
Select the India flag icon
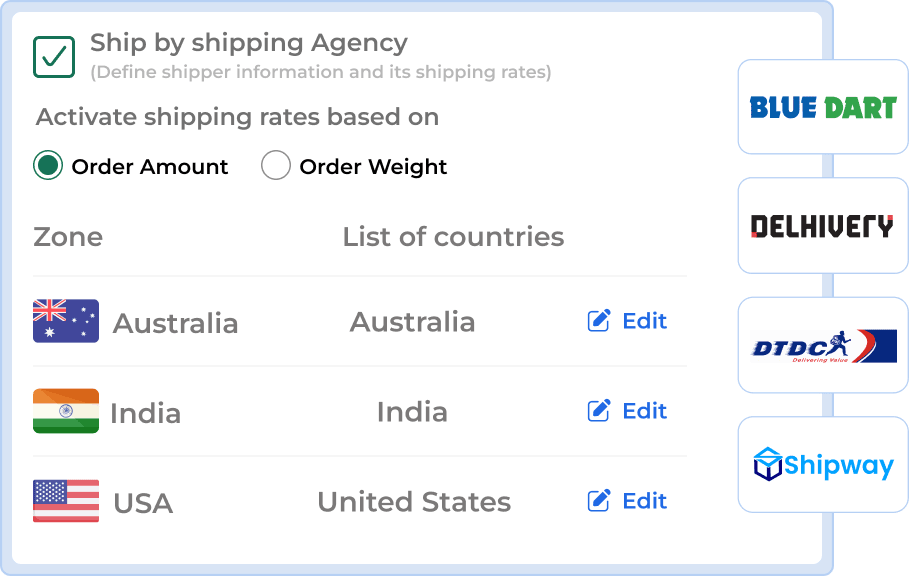[65, 411]
